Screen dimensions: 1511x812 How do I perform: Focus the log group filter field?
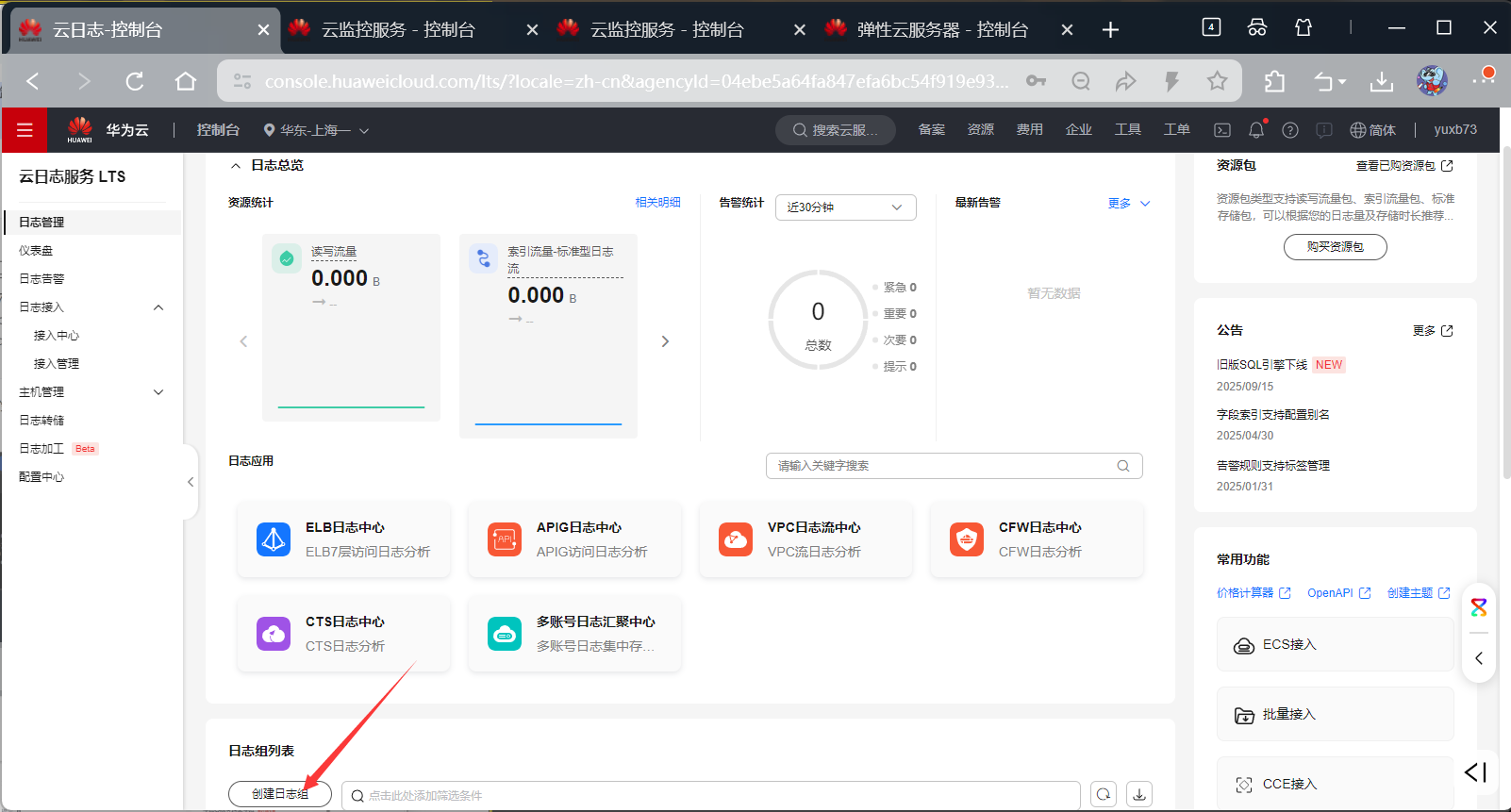[x=711, y=795]
